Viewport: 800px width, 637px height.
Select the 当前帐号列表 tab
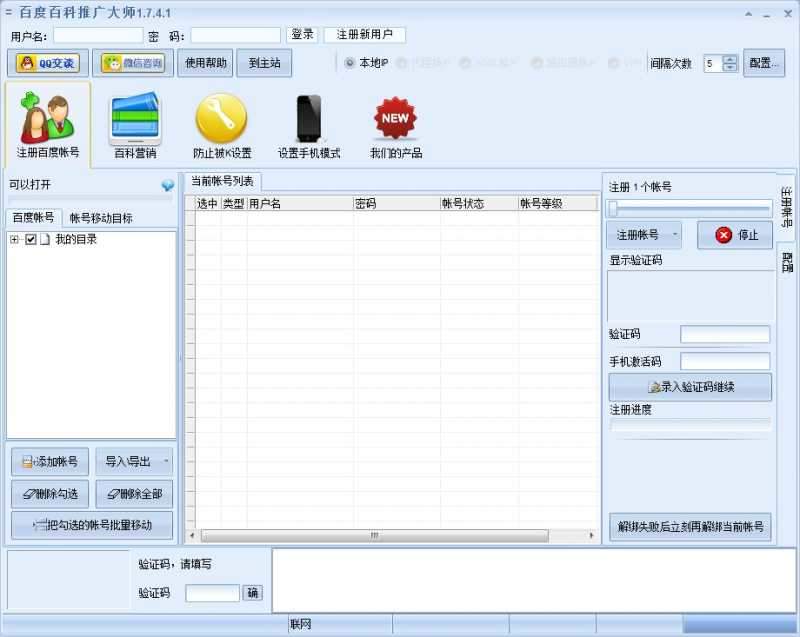coord(224,182)
